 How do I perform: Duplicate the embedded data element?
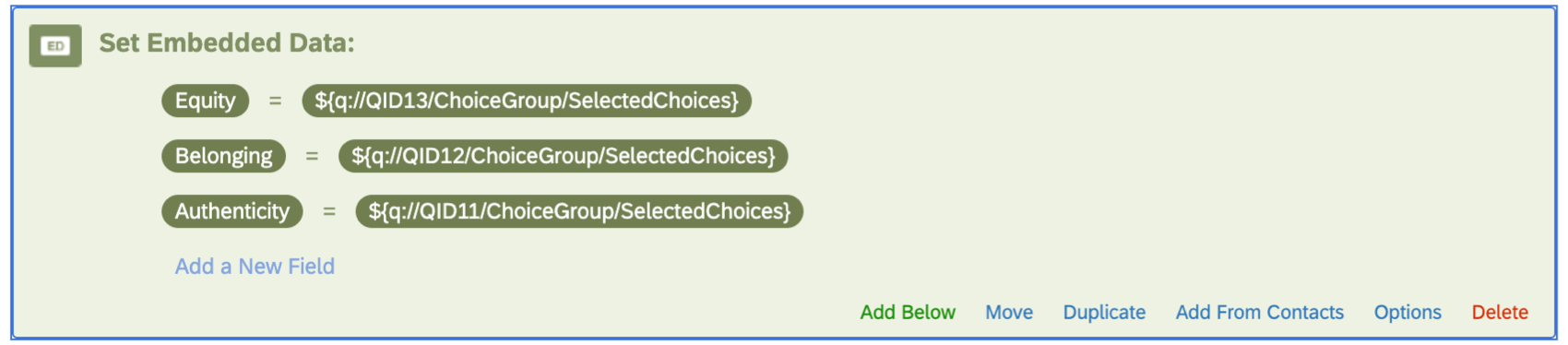pos(1104,313)
